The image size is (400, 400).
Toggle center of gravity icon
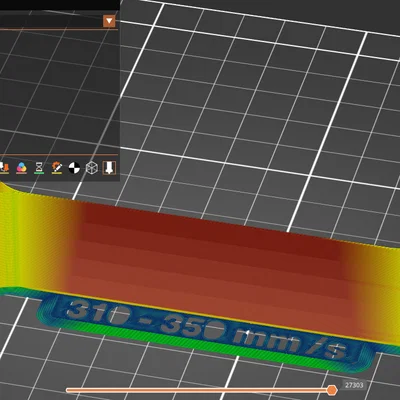tap(74, 168)
